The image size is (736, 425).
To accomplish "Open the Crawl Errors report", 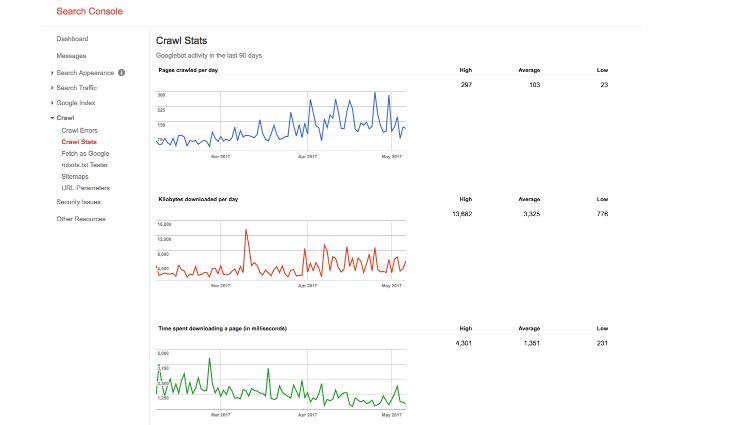I will (x=79, y=131).
